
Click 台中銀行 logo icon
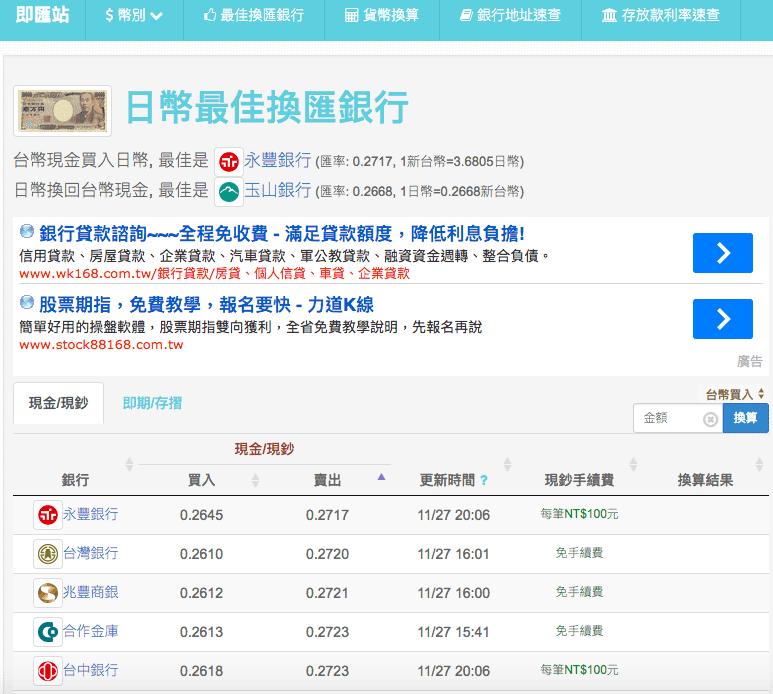coord(48,671)
